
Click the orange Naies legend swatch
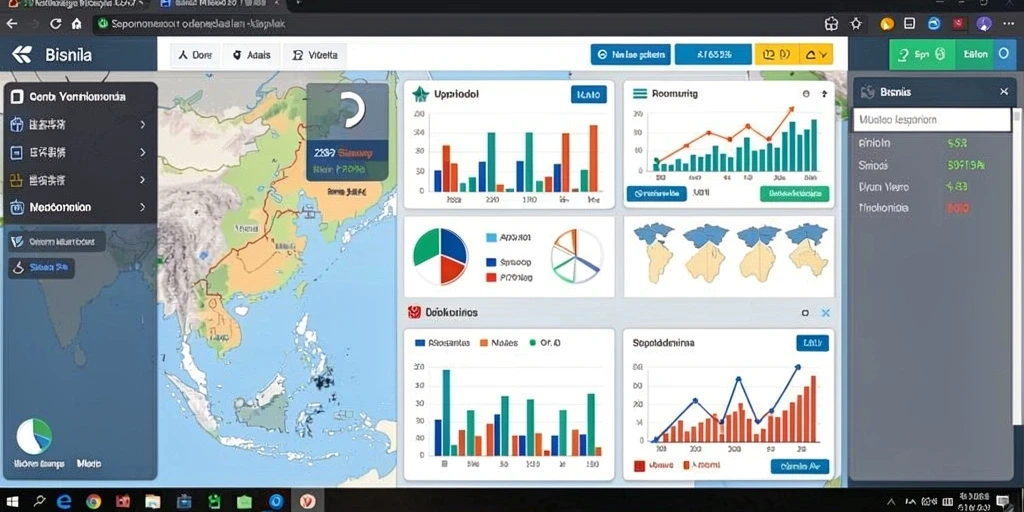484,343
